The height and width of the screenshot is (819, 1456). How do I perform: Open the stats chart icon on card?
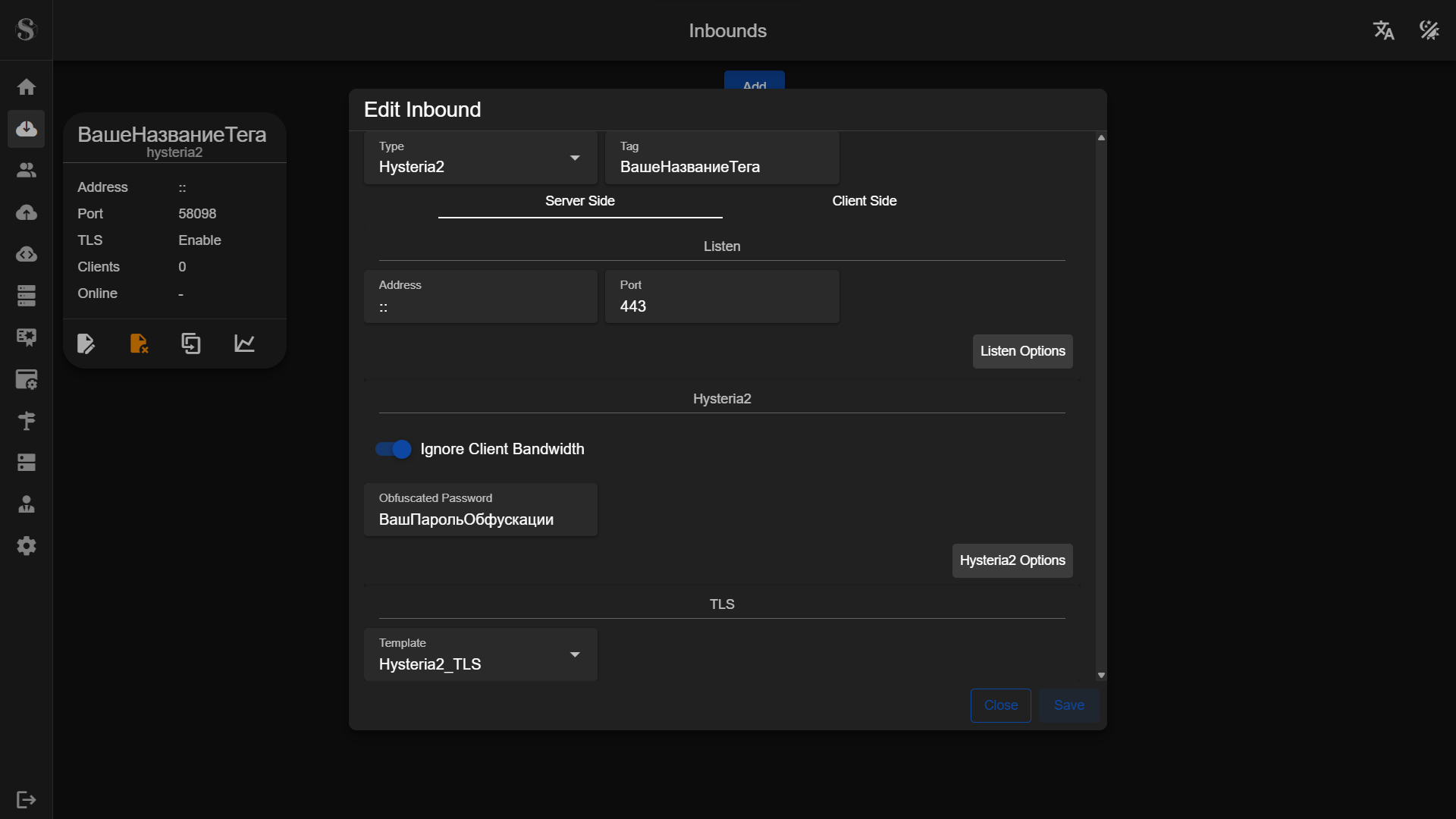click(x=244, y=344)
